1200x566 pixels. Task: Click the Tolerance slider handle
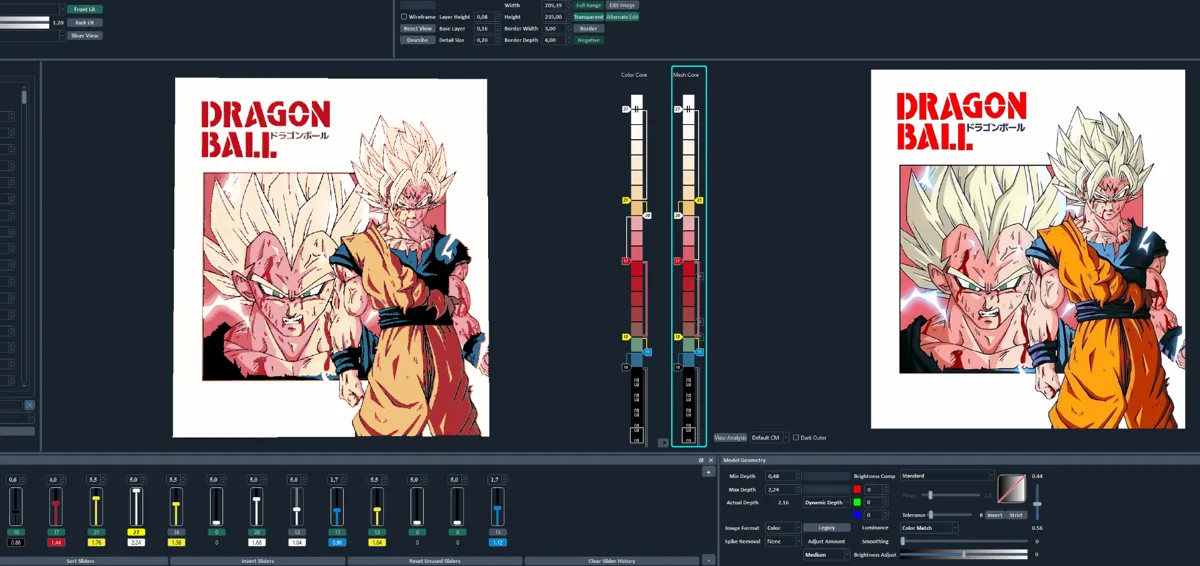[x=931, y=515]
